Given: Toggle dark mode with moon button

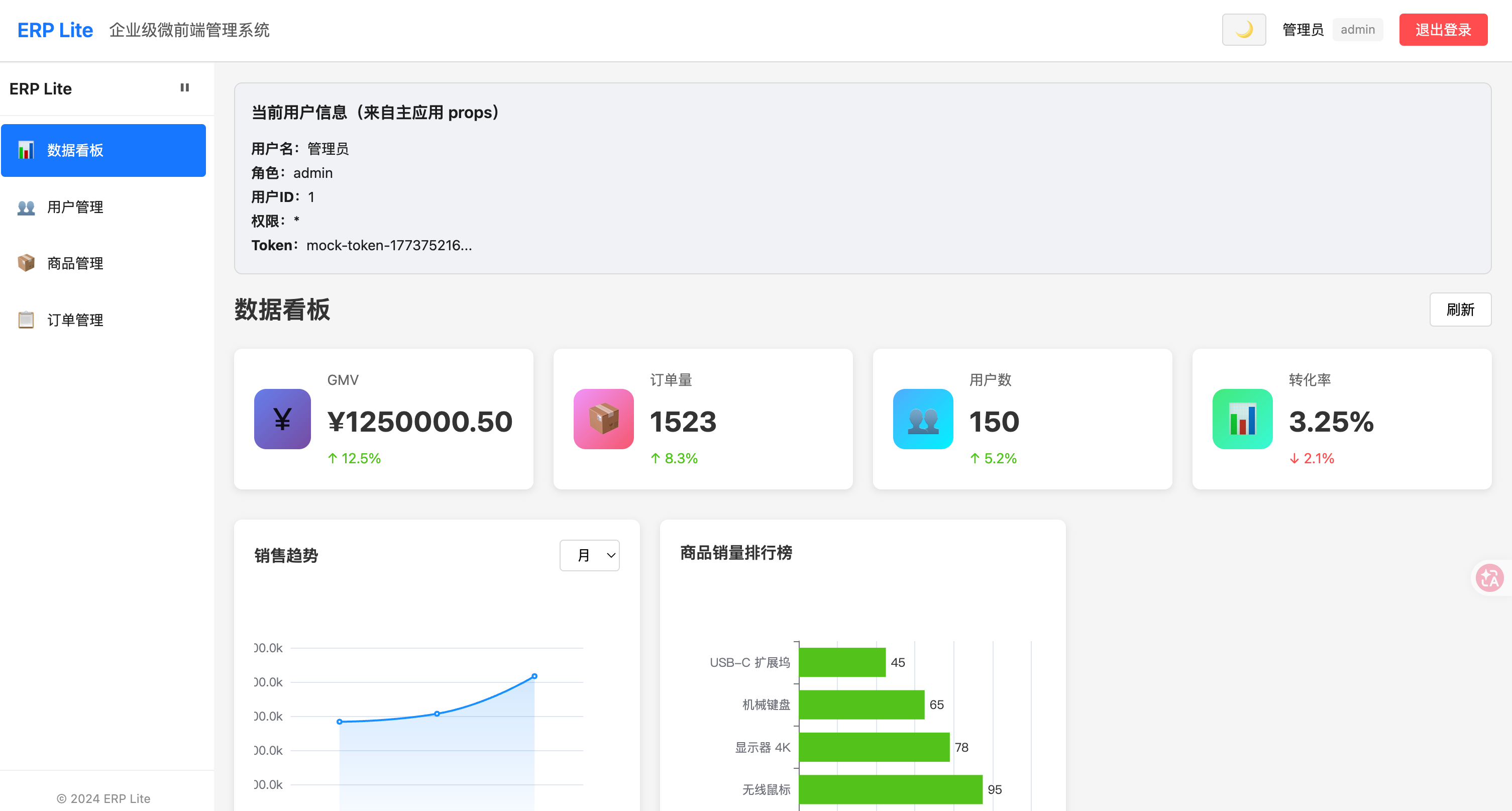Looking at the screenshot, I should tap(1243, 29).
